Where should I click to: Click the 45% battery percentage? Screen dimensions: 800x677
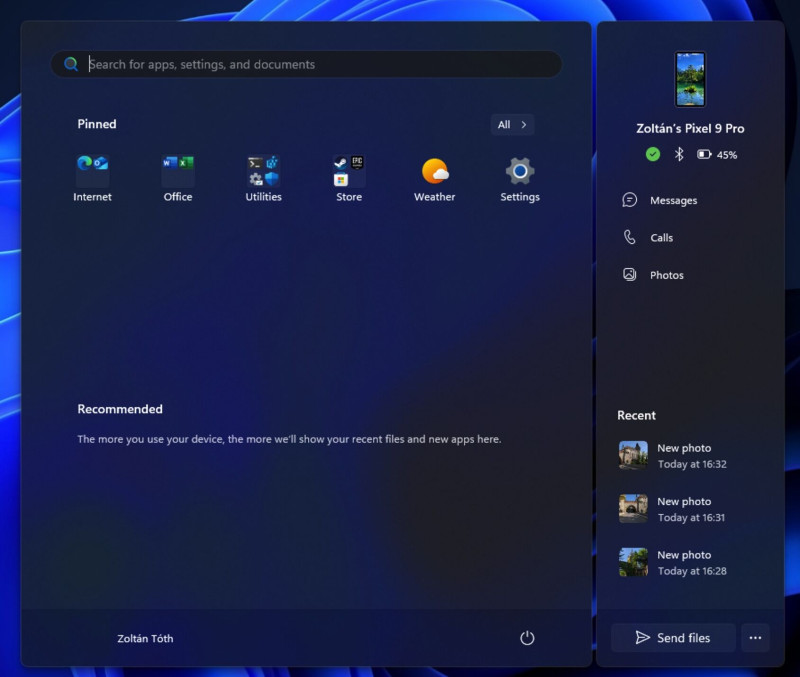coord(727,155)
